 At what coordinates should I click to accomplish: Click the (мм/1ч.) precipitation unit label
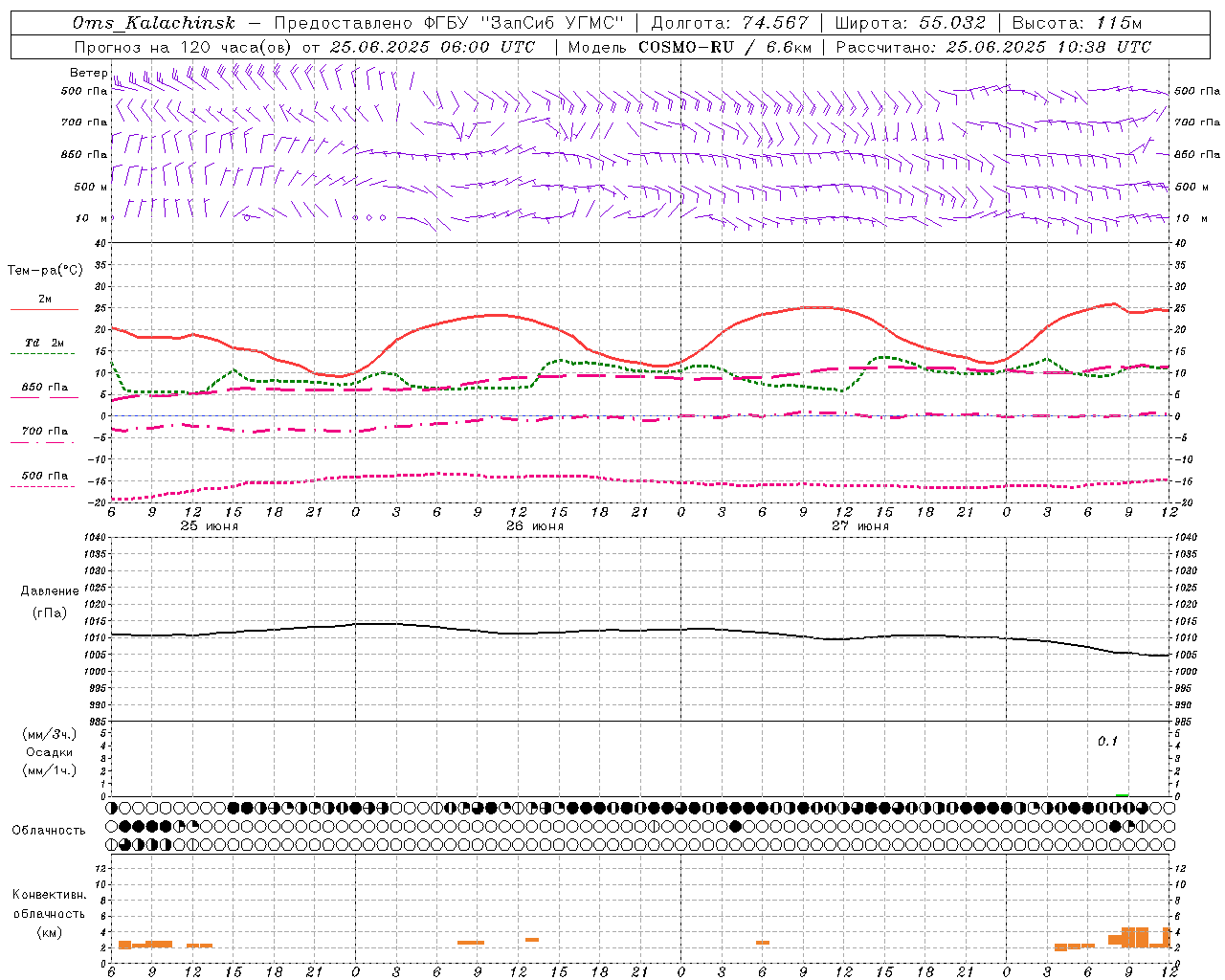(x=50, y=770)
